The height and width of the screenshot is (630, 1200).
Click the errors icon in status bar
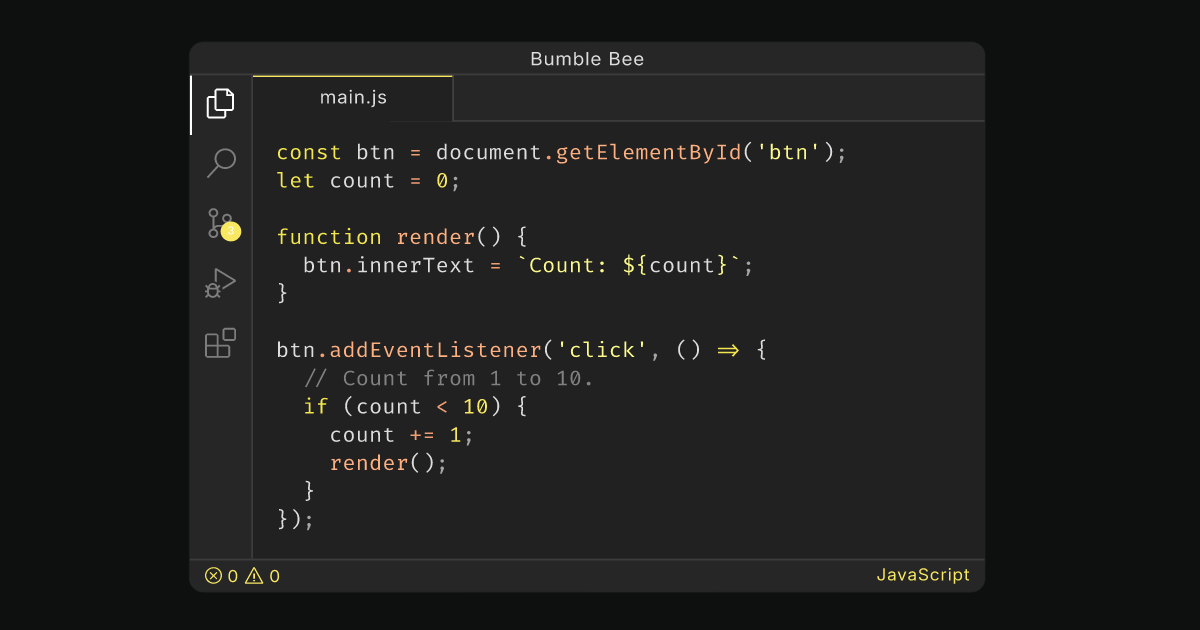[214, 575]
